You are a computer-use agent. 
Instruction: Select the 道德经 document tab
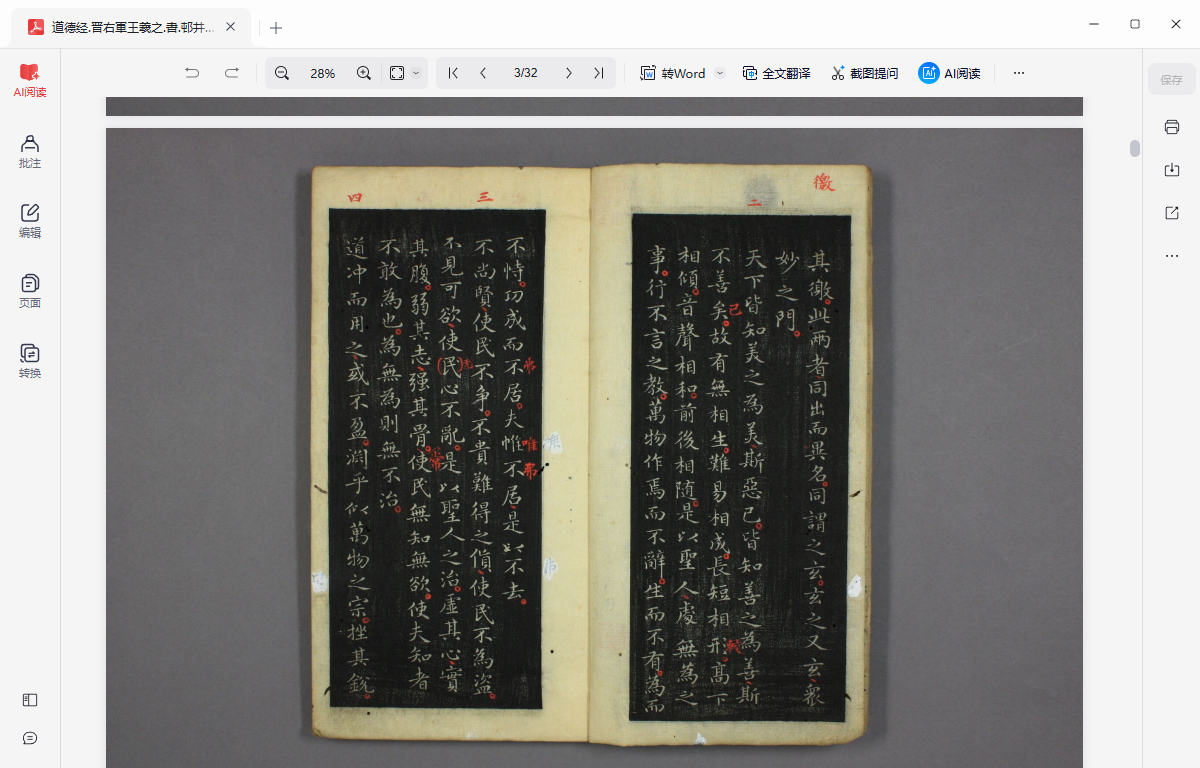click(131, 27)
